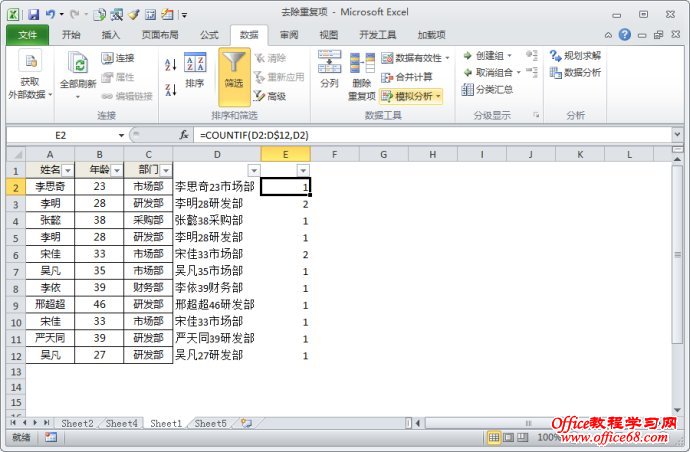Click the Refresh All (全部刷新) icon

point(77,62)
